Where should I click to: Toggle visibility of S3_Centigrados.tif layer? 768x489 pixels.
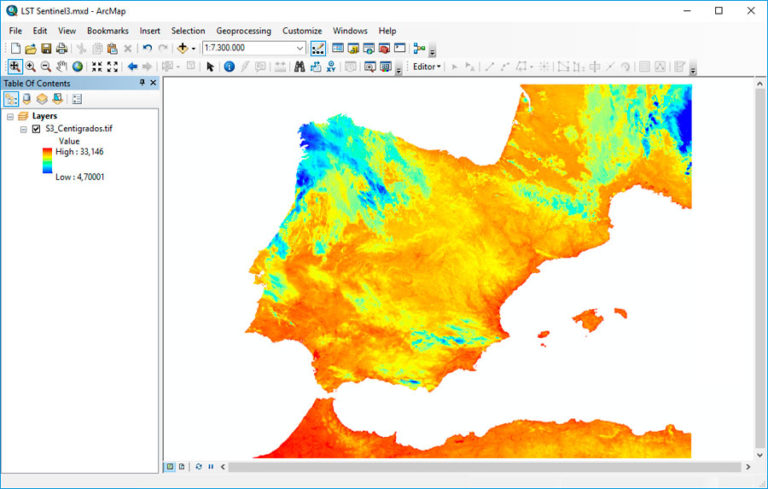pos(36,129)
